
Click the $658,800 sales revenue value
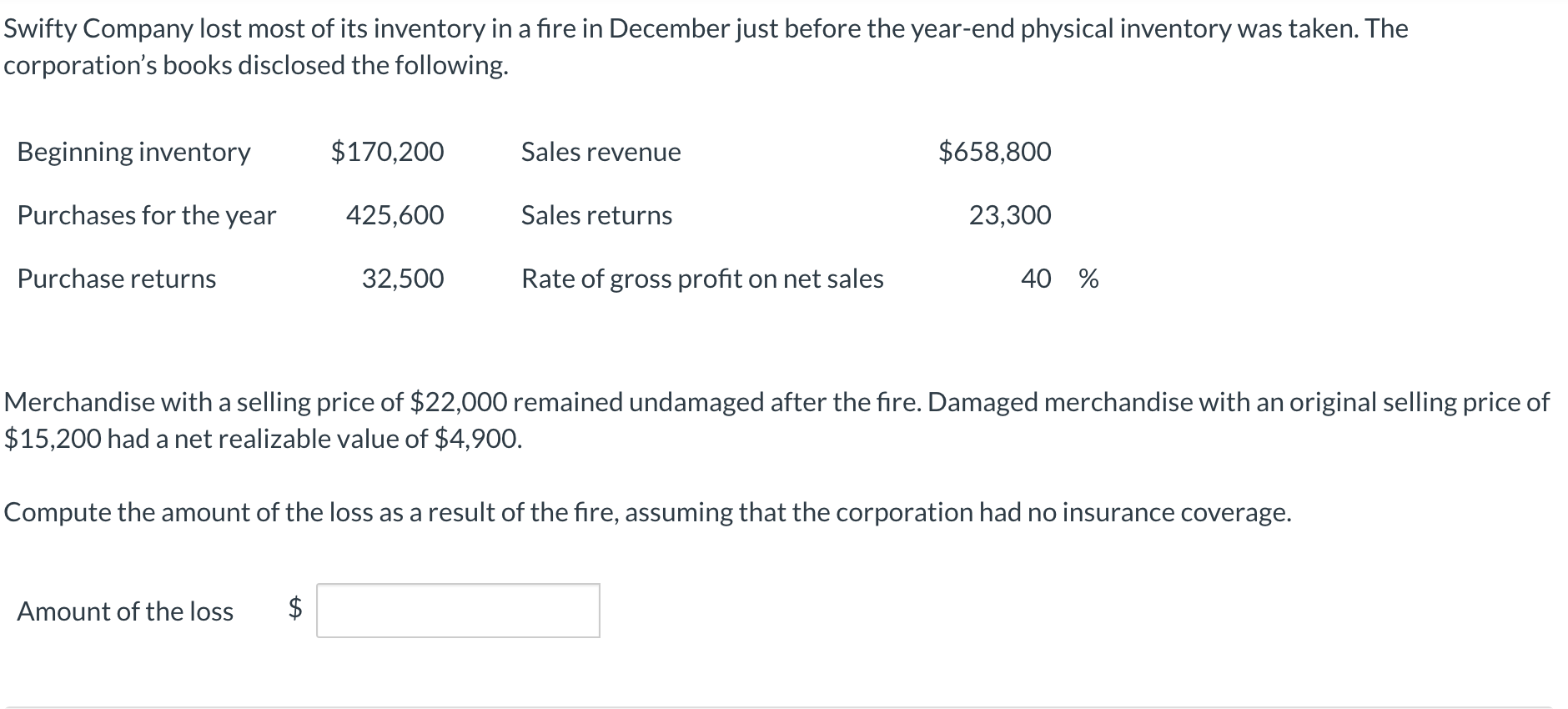[994, 152]
